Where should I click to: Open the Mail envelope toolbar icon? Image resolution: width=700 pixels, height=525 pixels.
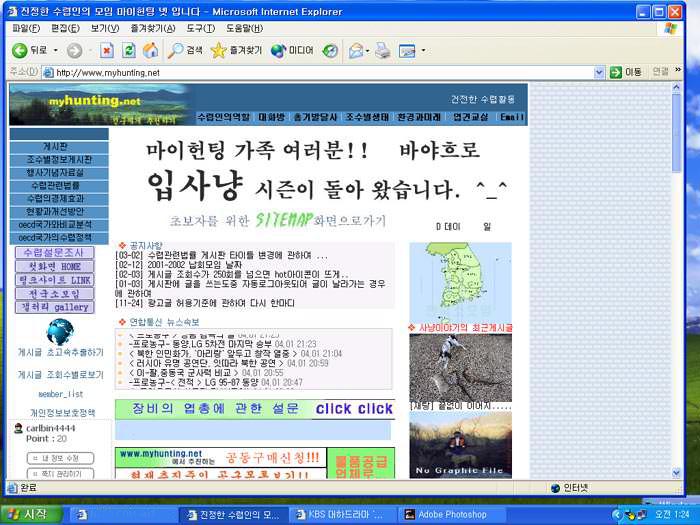[x=355, y=50]
